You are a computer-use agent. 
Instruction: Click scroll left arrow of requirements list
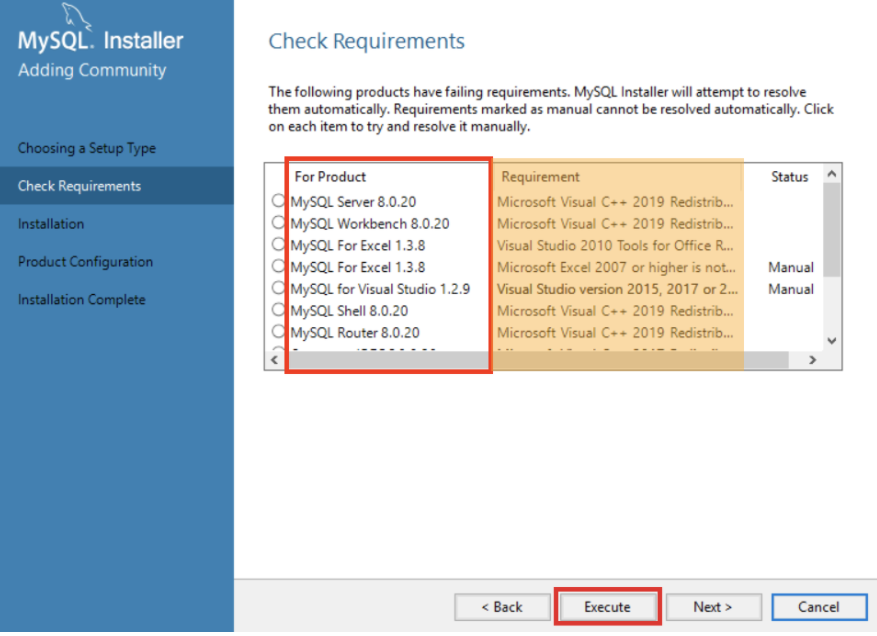click(275, 360)
